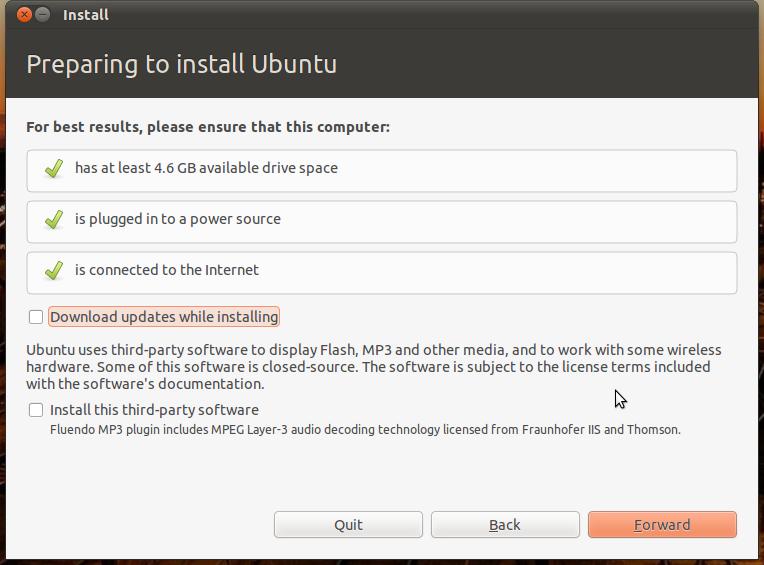764x565 pixels.
Task: Minimize the Install window using the gray button
Action: point(43,15)
